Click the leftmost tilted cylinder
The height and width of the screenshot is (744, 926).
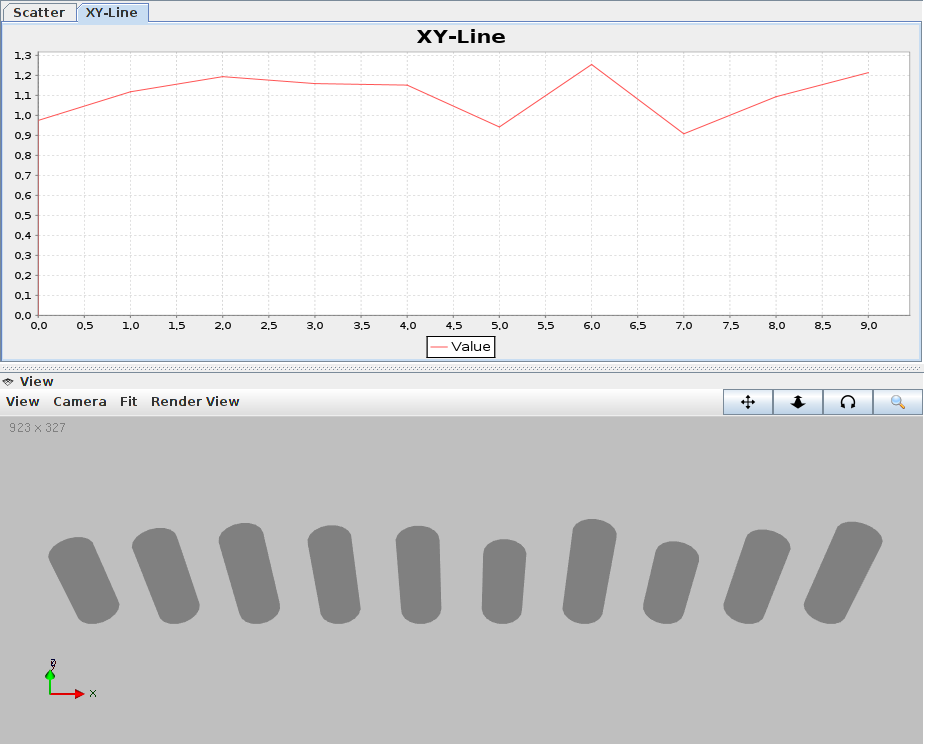tap(84, 580)
